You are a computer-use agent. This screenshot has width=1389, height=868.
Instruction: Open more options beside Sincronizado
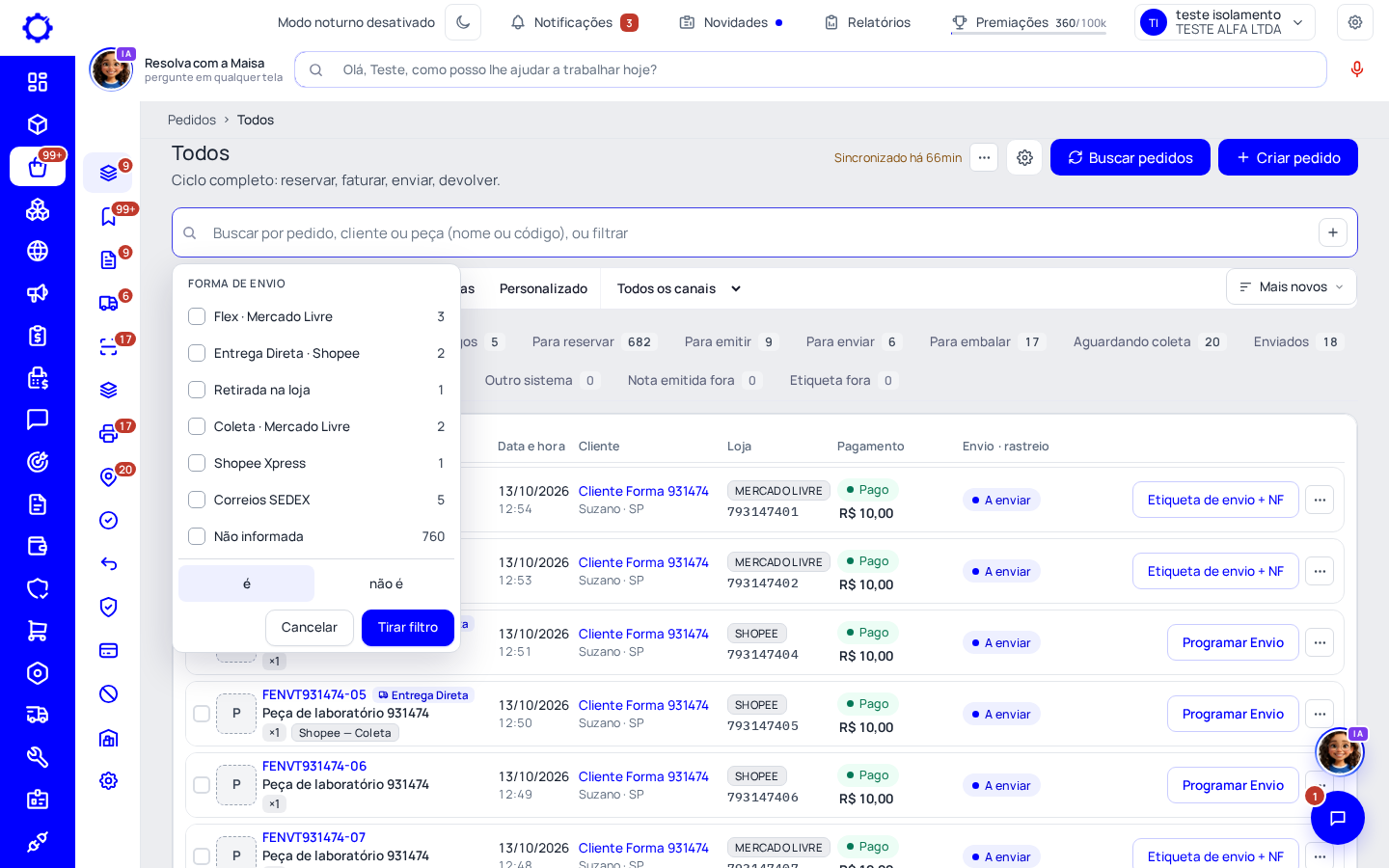point(984,157)
